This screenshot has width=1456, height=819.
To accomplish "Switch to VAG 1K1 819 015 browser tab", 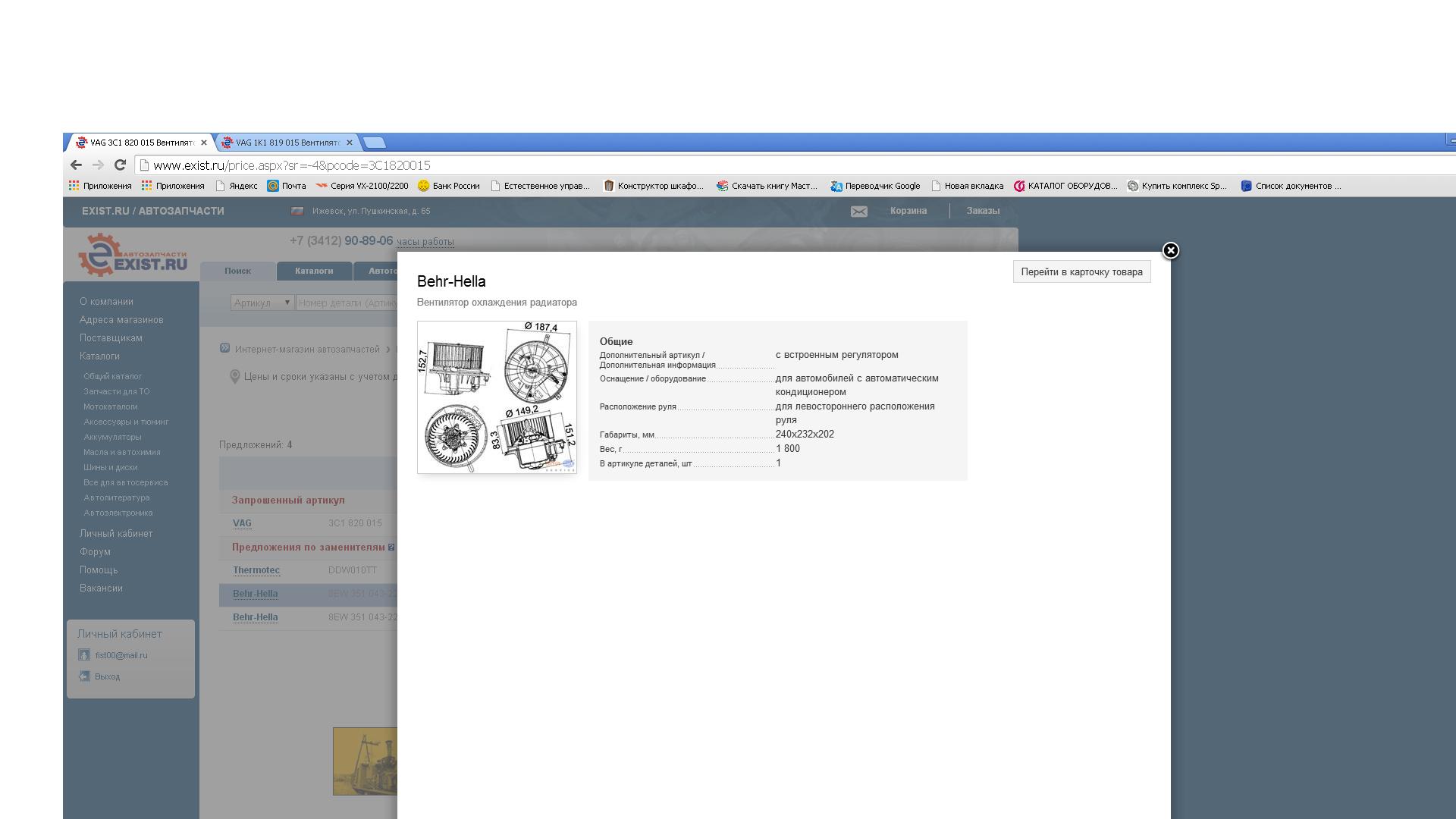I will pos(284,143).
